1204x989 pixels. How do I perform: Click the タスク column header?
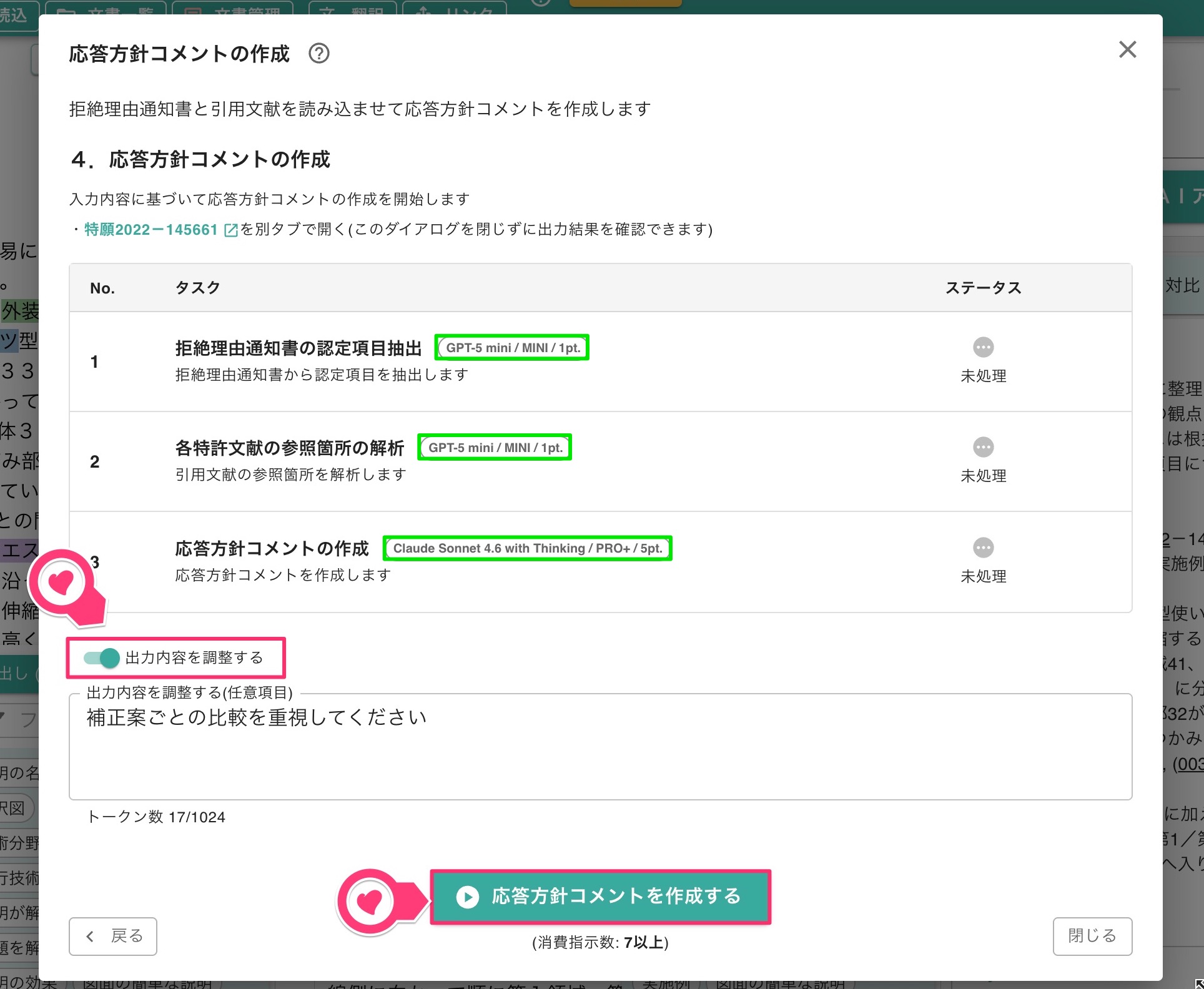tap(198, 288)
